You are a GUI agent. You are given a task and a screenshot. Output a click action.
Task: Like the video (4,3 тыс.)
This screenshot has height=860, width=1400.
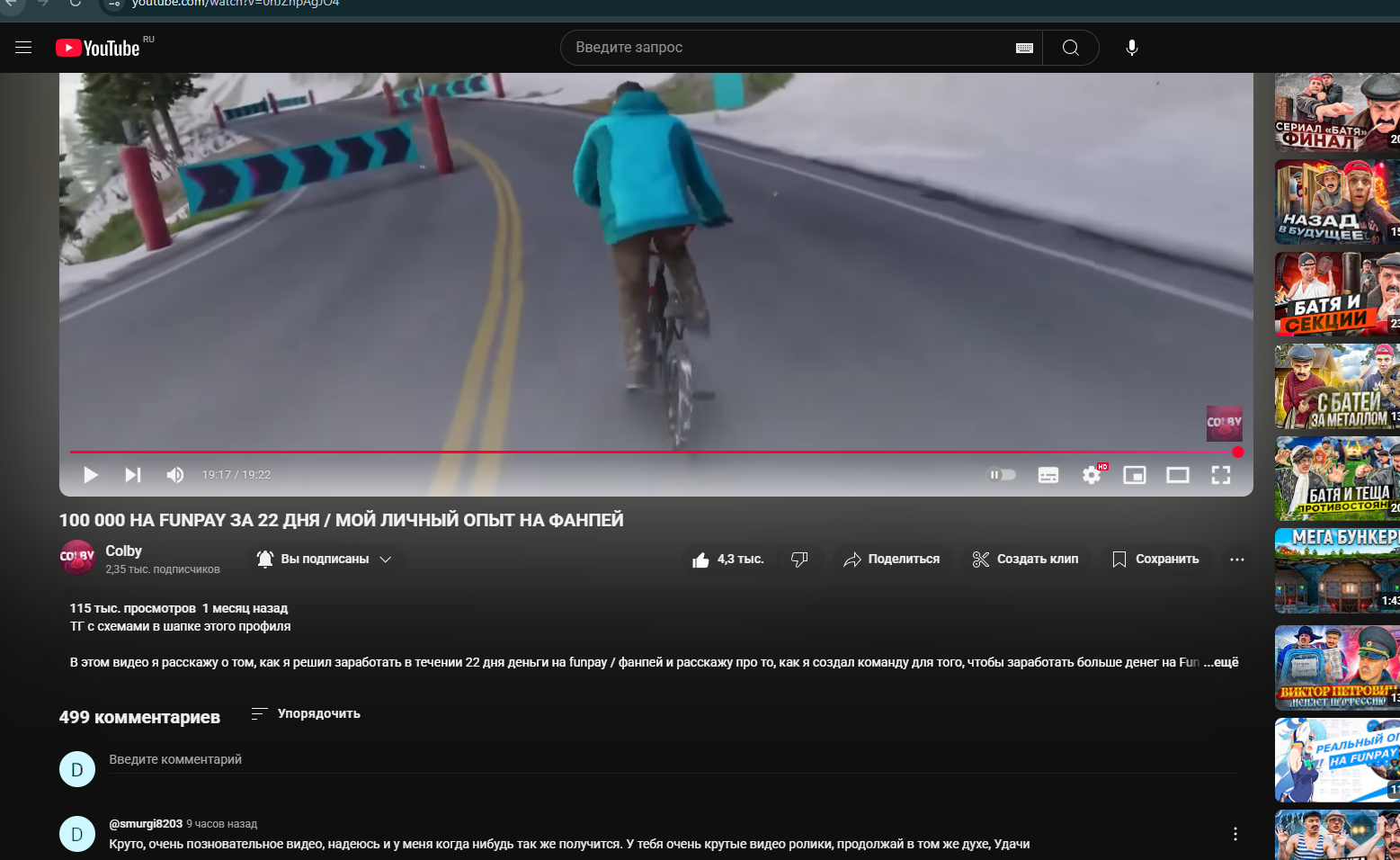tap(728, 560)
